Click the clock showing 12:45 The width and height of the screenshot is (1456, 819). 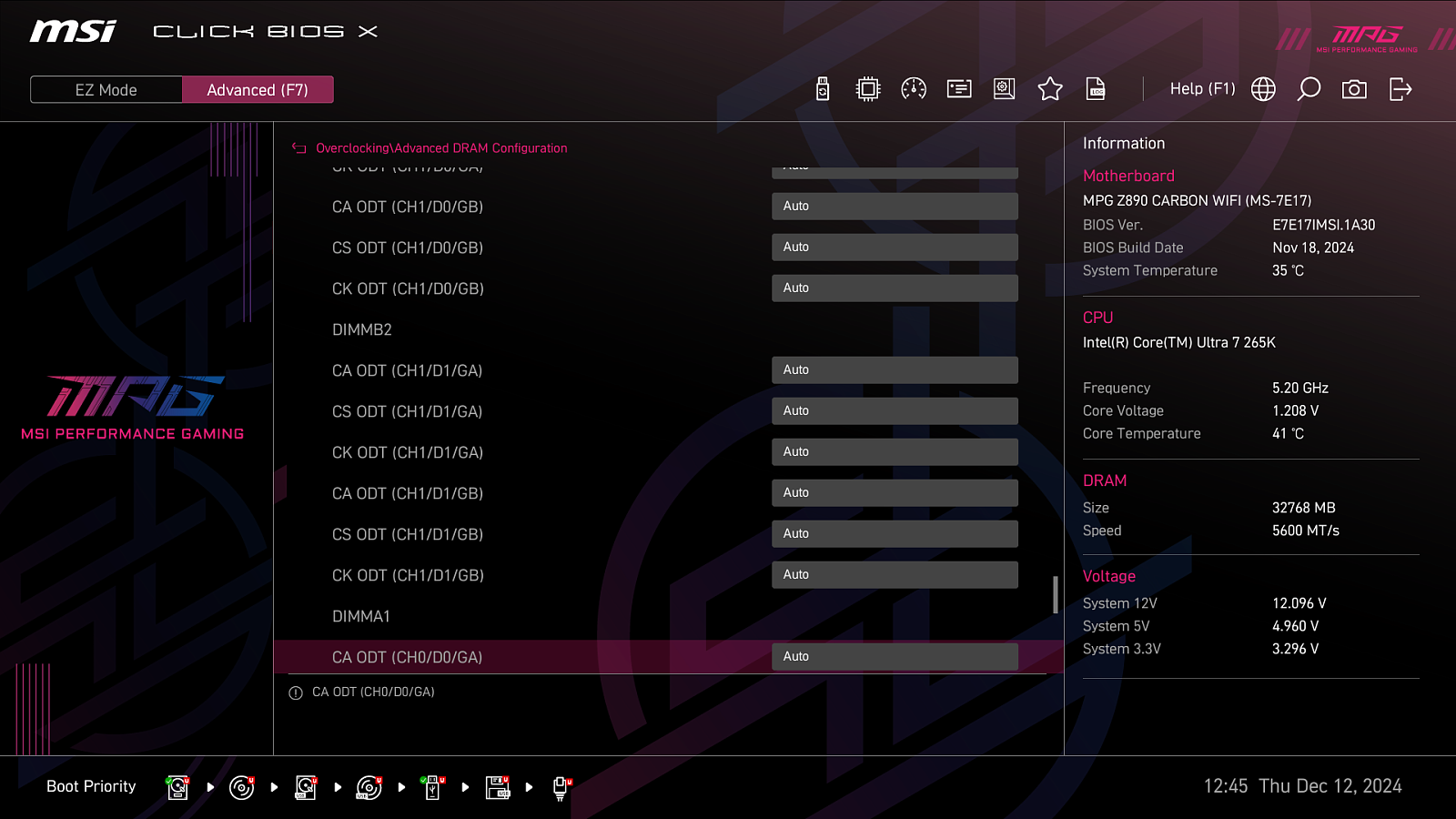(x=1226, y=787)
